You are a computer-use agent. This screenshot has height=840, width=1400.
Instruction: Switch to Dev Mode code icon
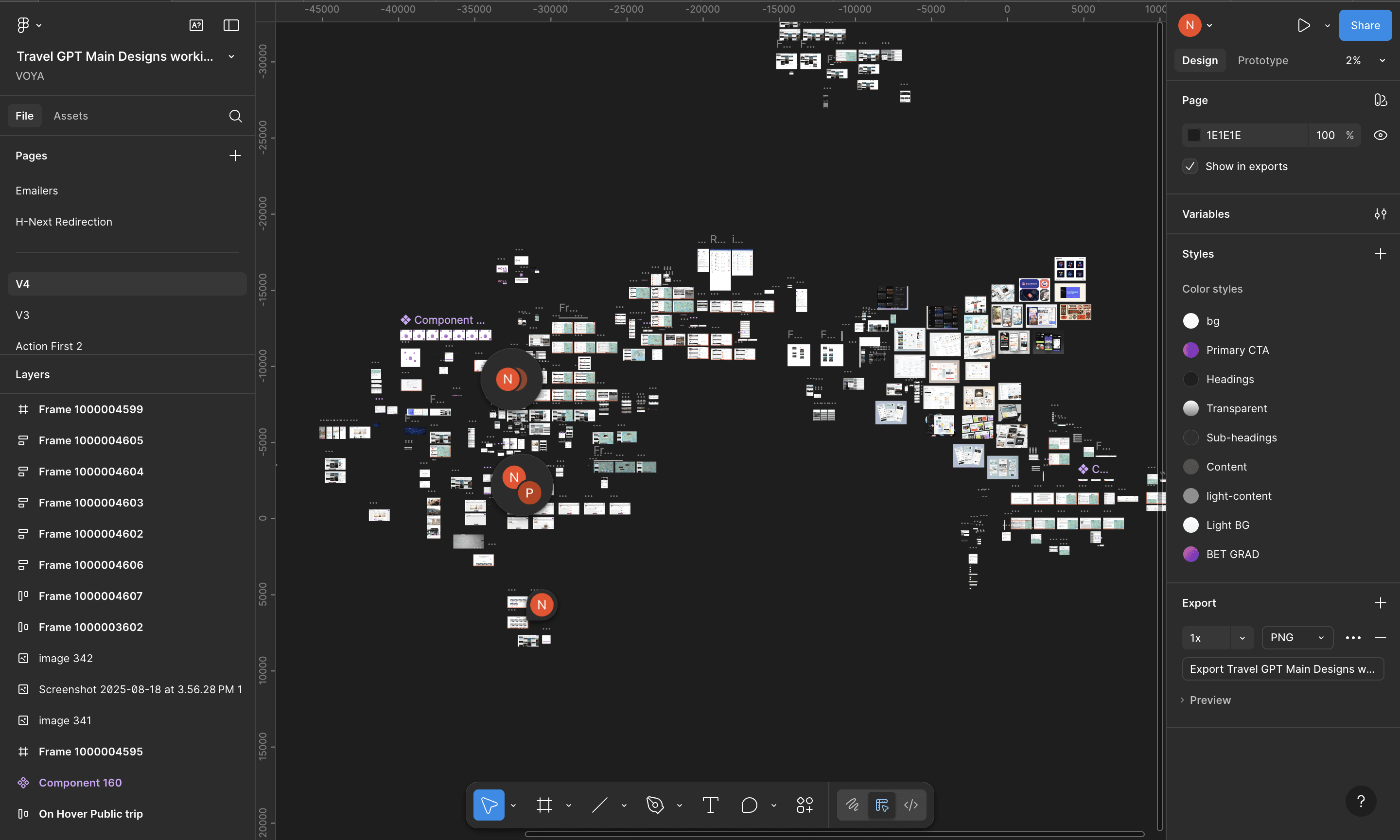(x=910, y=805)
